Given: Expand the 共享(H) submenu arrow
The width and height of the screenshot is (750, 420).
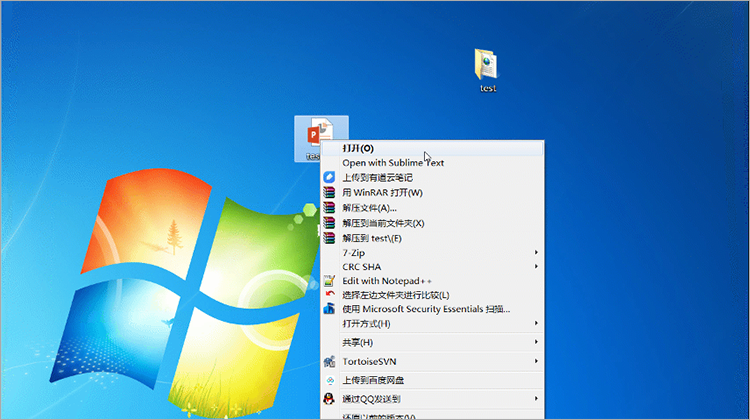Looking at the screenshot, I should (x=536, y=342).
